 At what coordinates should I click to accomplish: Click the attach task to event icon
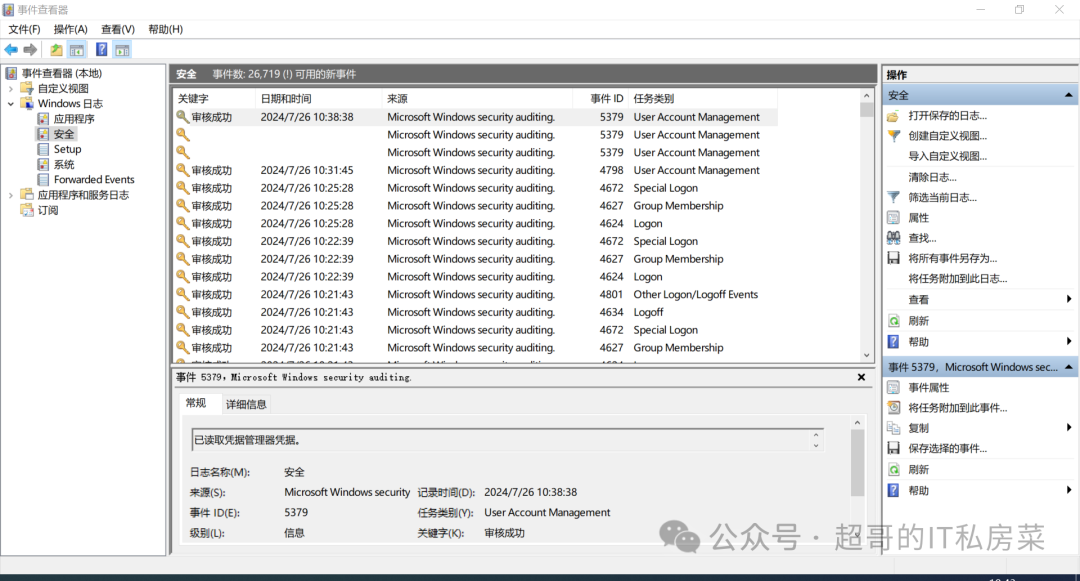pos(893,408)
